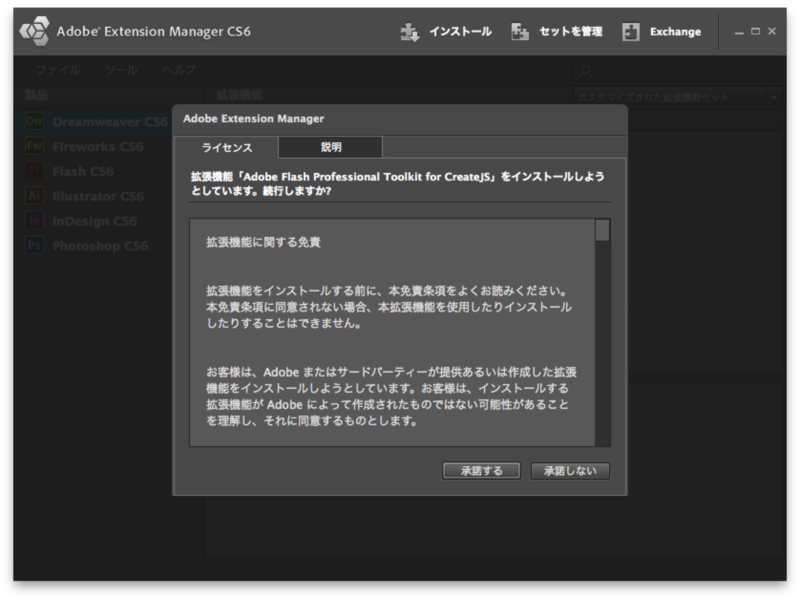
Task: Decline the license via 承諾しない button
Action: 568,471
